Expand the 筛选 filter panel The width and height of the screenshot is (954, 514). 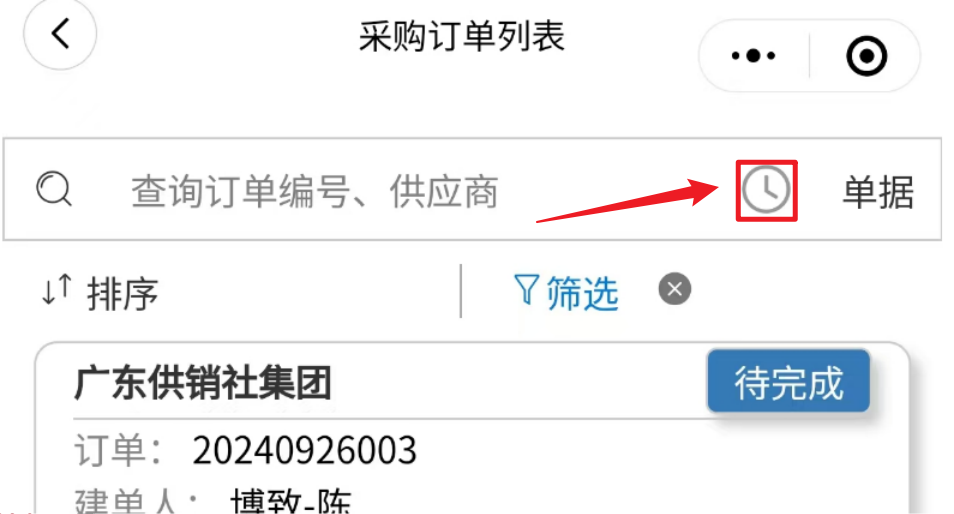(x=582, y=293)
